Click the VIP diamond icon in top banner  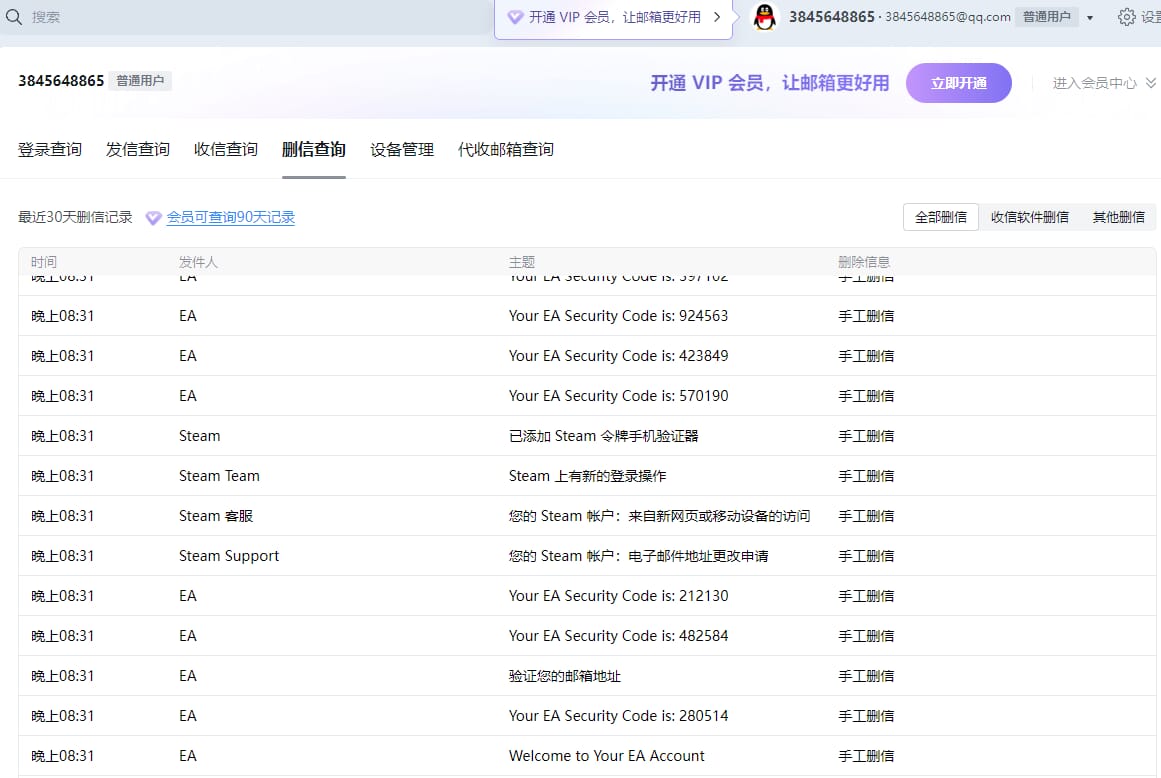[515, 17]
